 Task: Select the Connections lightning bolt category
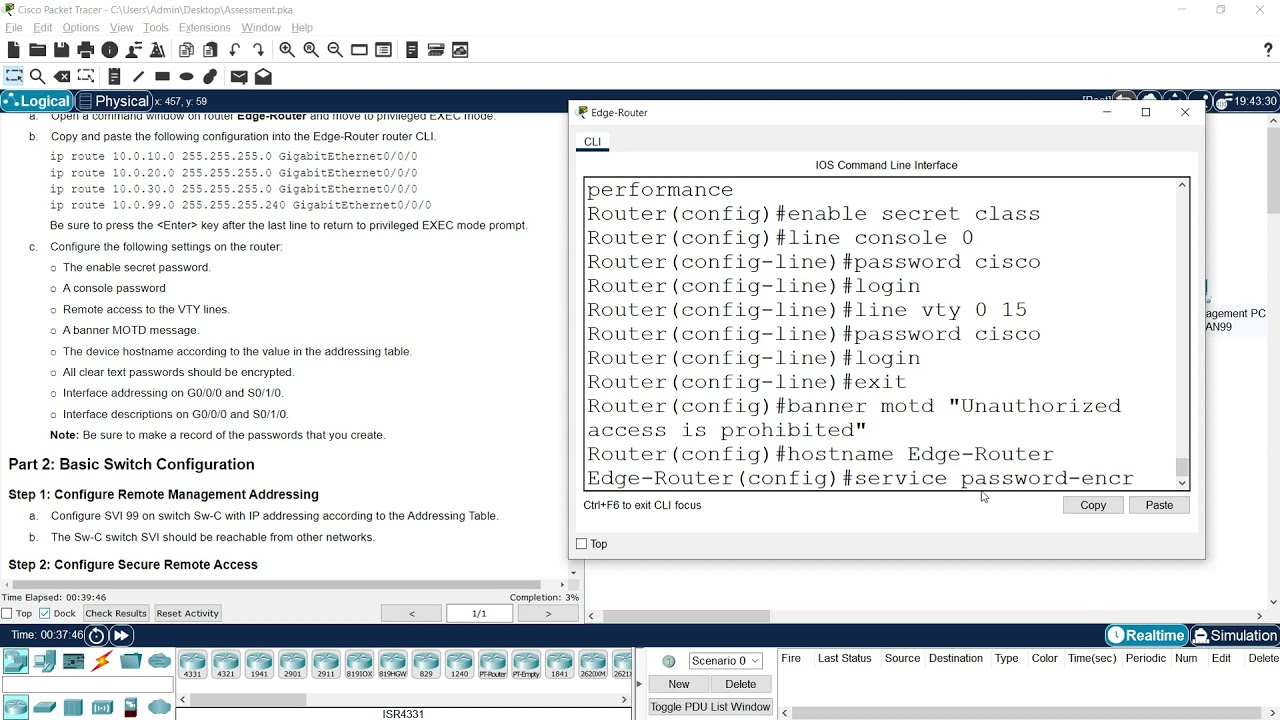102,661
